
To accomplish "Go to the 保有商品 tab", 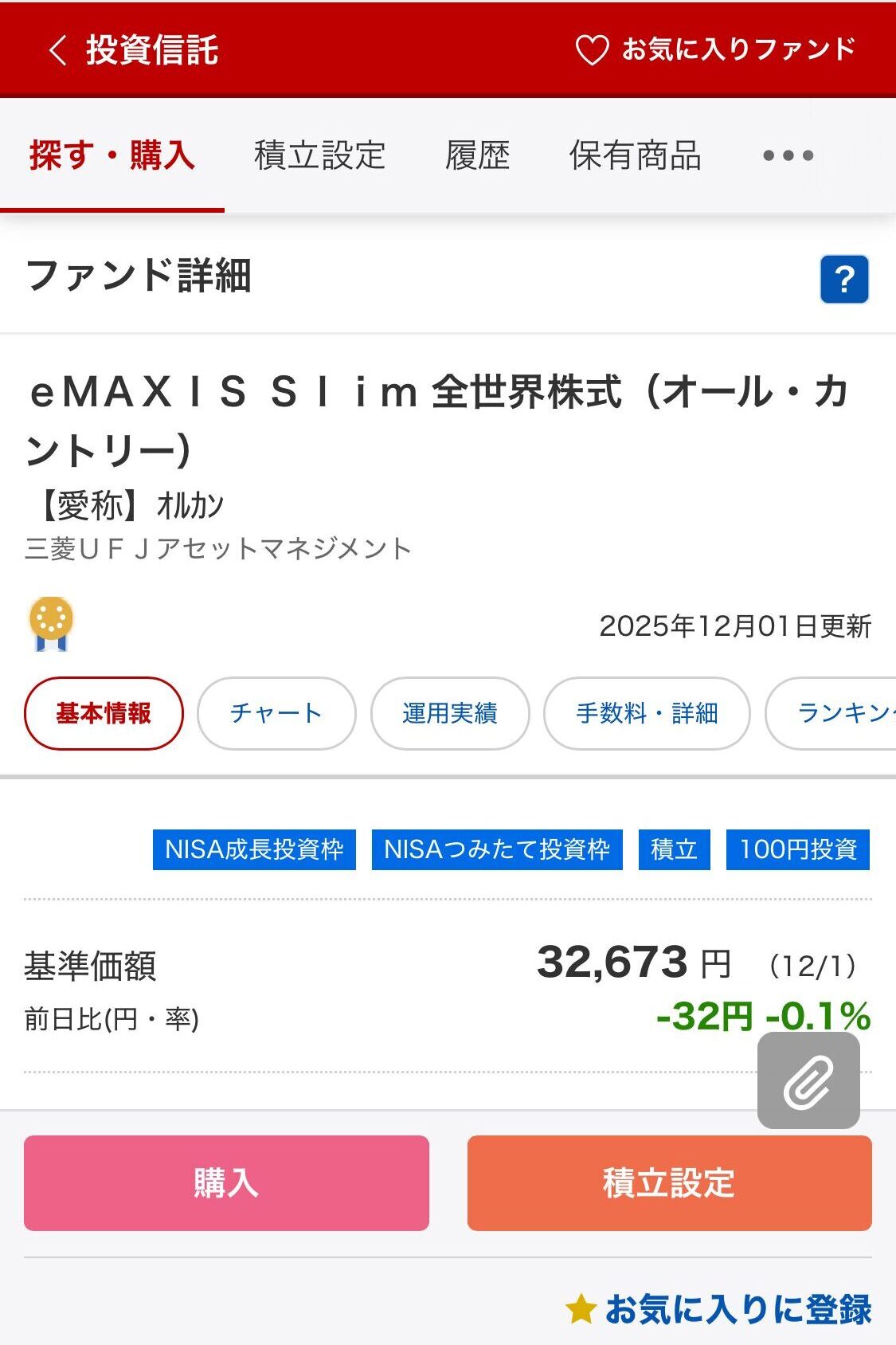I will (635, 155).
